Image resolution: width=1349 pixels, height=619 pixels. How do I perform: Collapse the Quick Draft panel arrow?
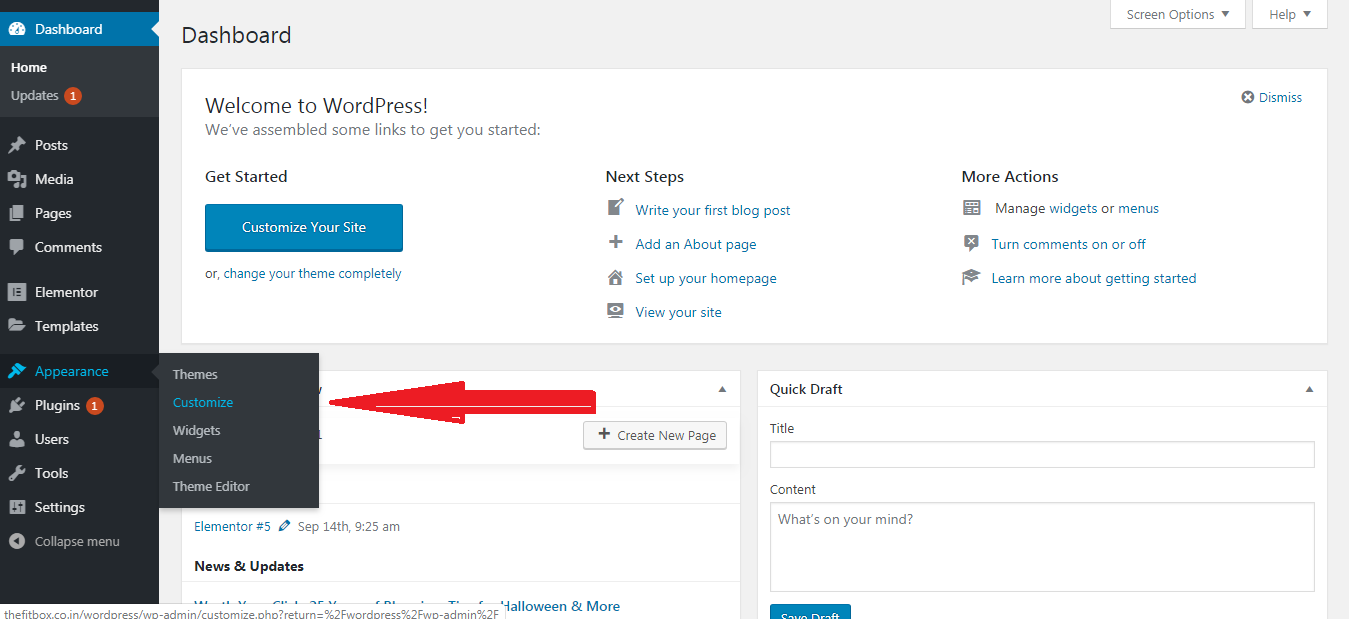pyautogui.click(x=1310, y=389)
